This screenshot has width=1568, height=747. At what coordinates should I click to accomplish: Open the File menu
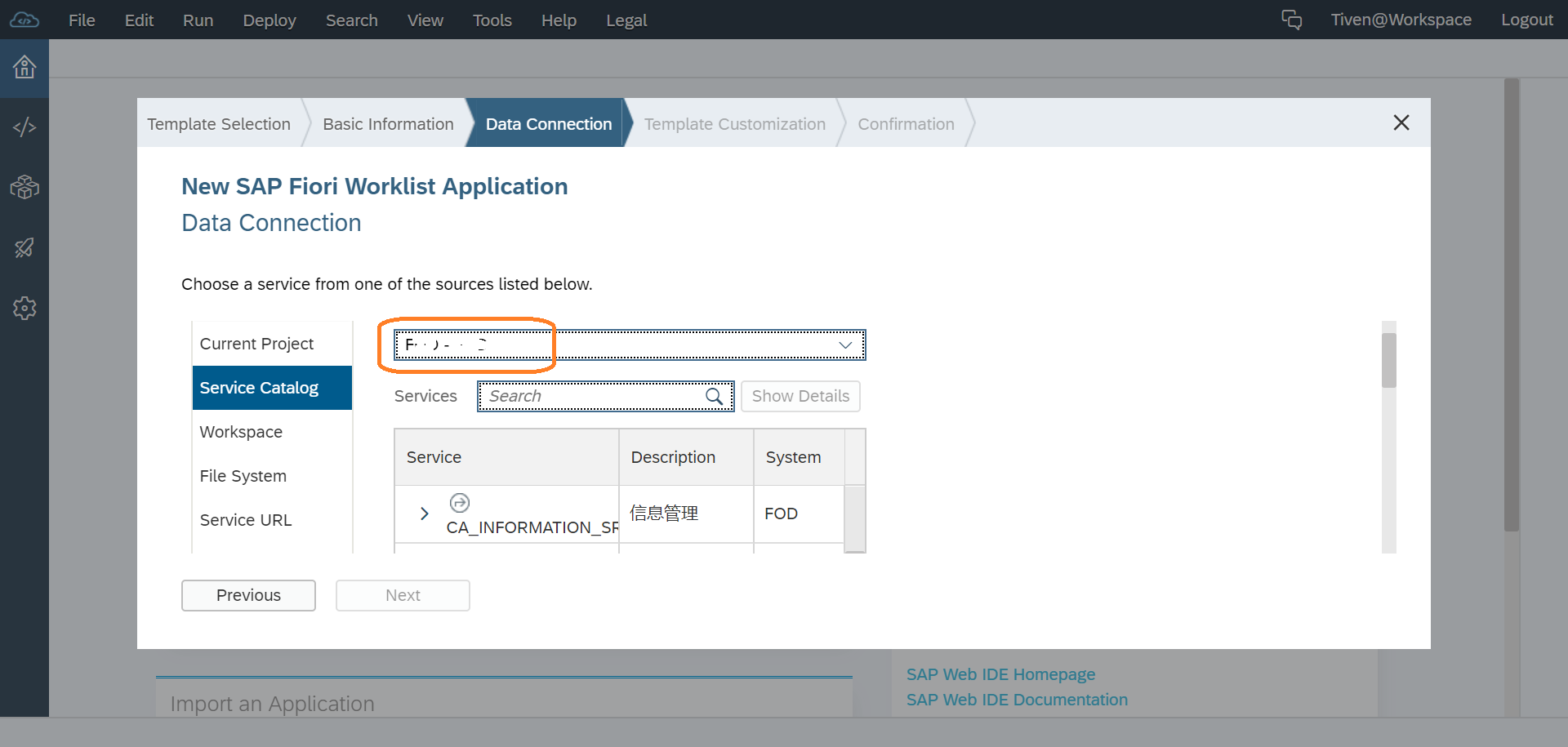coord(82,20)
